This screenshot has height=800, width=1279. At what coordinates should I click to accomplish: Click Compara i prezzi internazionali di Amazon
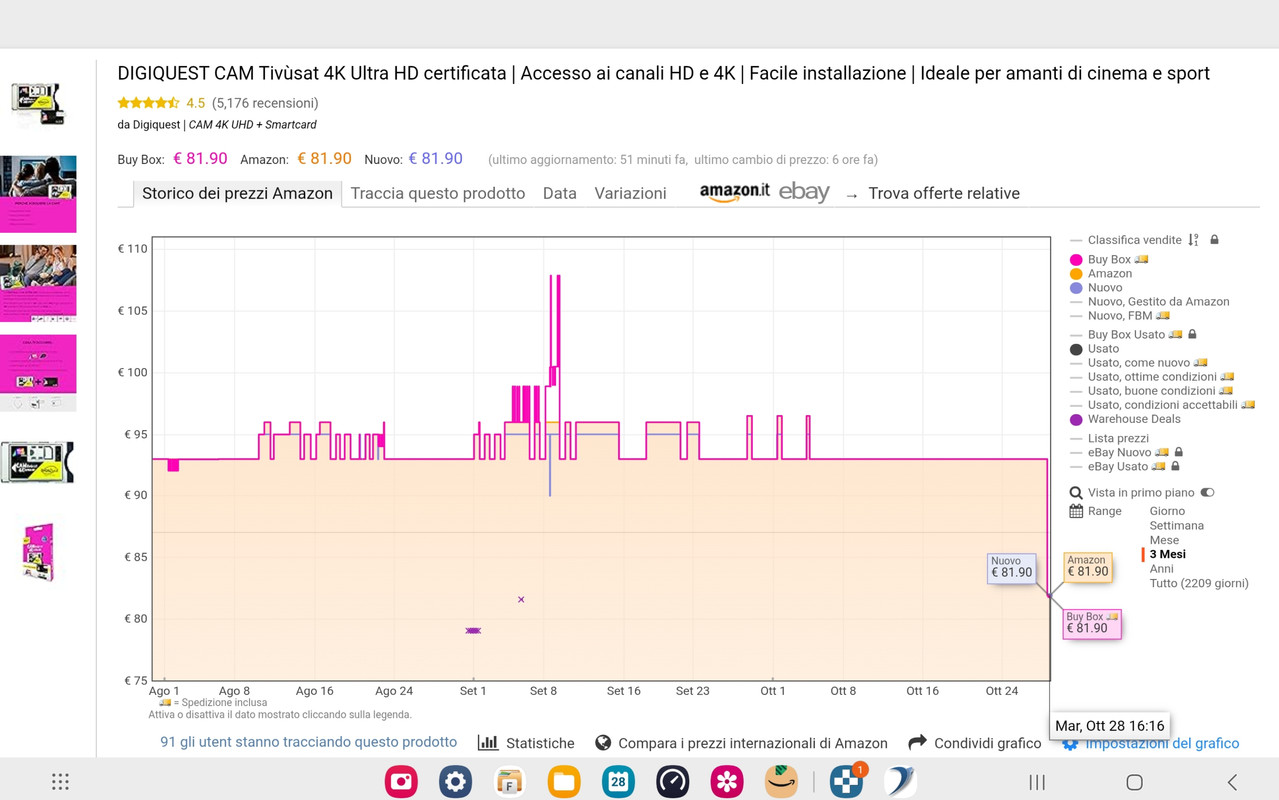(753, 743)
